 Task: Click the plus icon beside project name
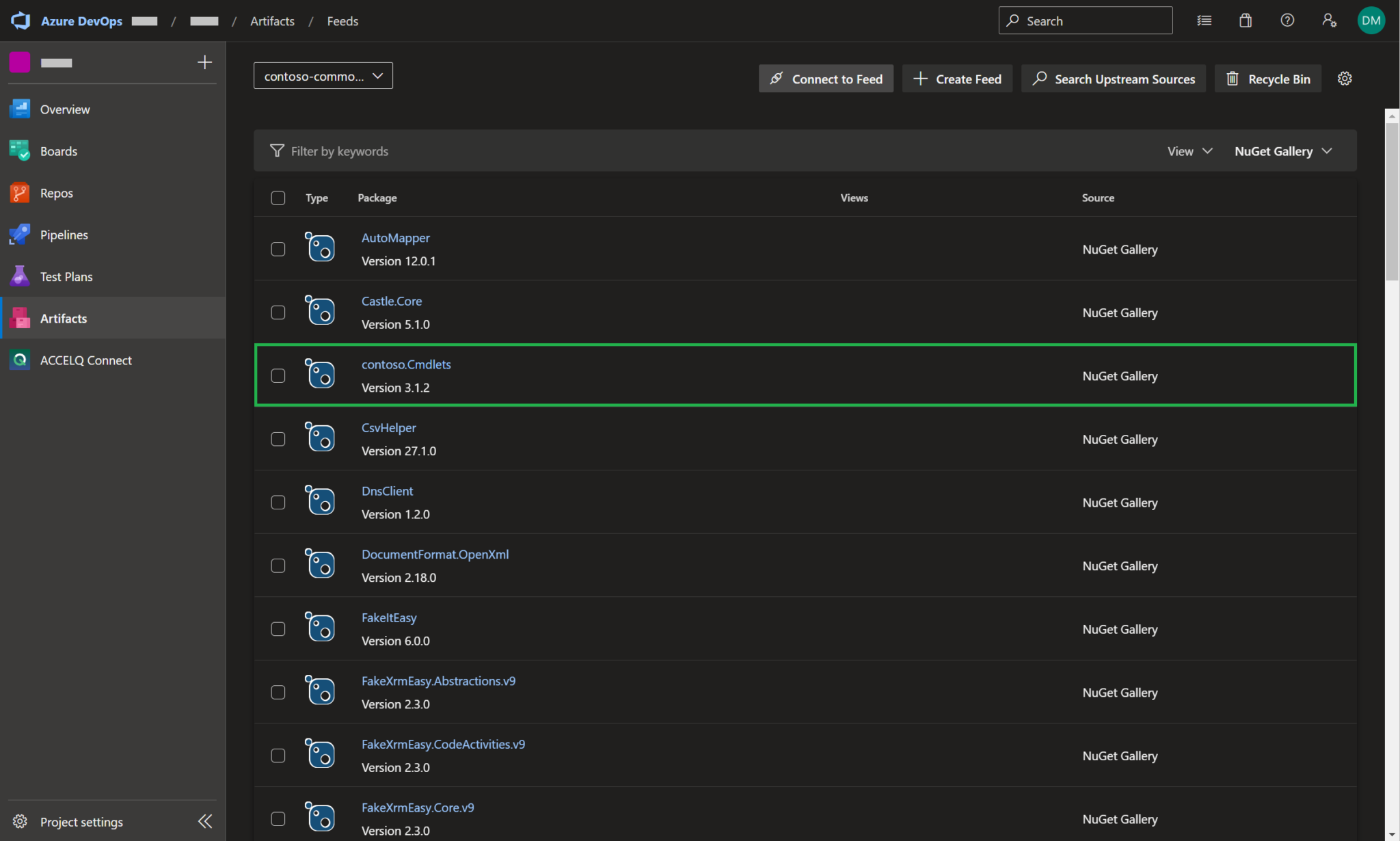pos(204,62)
